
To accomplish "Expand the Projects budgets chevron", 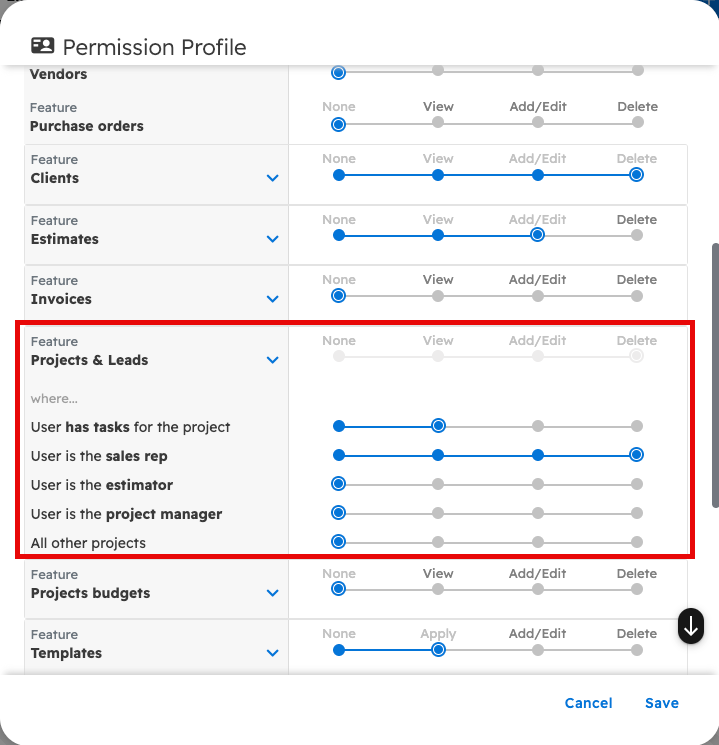I will coord(272,593).
